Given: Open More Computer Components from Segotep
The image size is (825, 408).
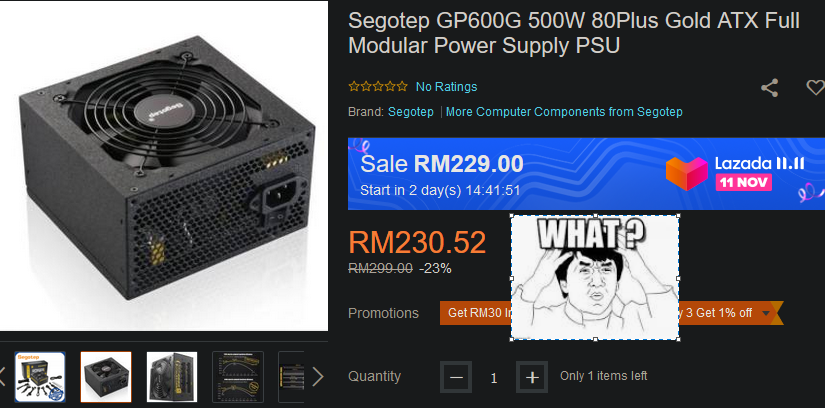Looking at the screenshot, I should tap(564, 112).
